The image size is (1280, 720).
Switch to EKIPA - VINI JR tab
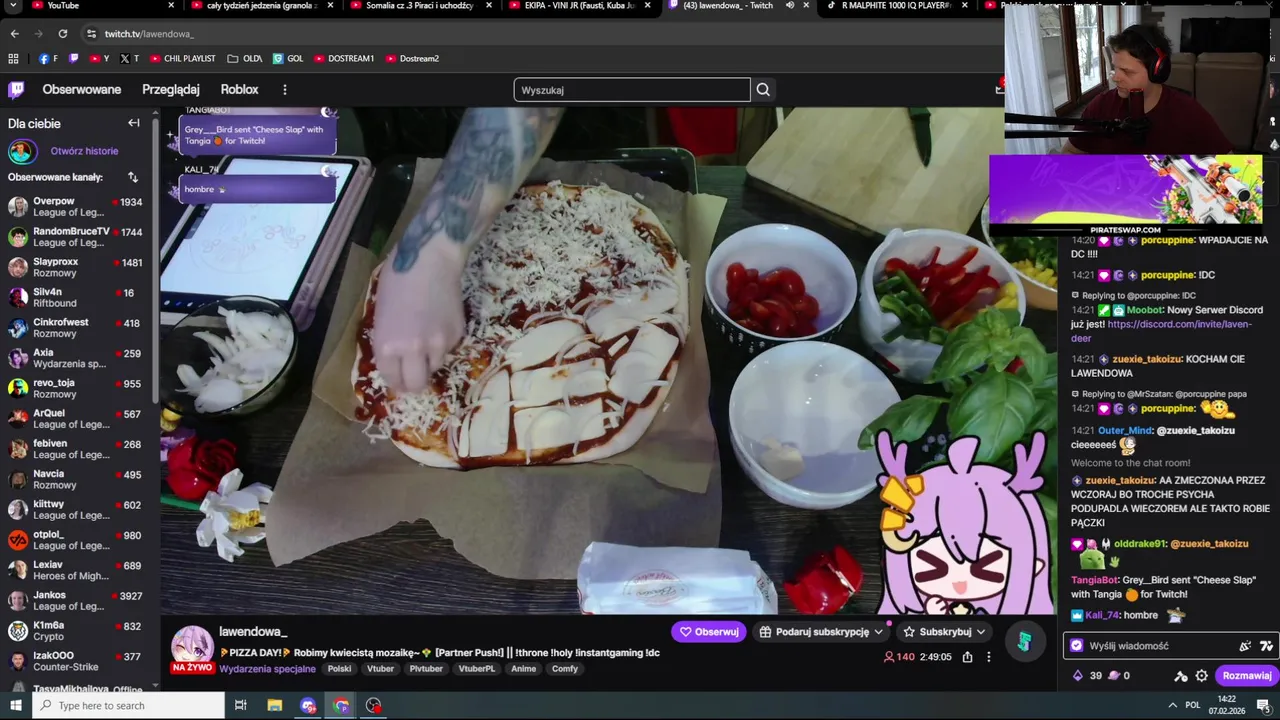point(578,5)
